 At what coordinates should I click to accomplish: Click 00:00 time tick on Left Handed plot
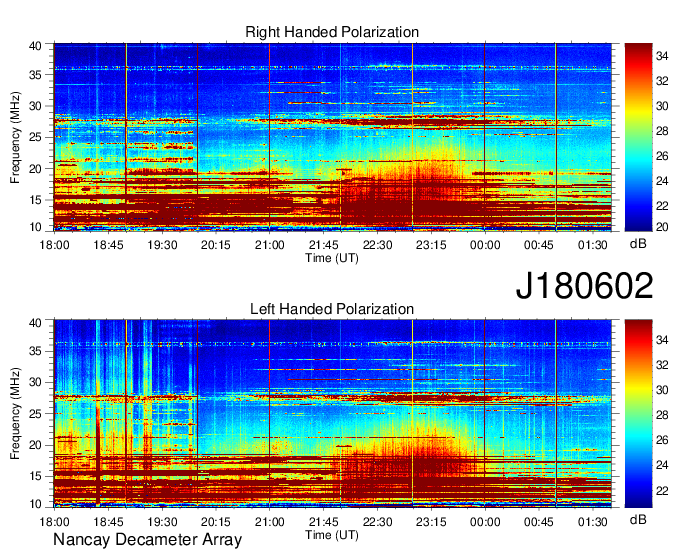click(485, 522)
